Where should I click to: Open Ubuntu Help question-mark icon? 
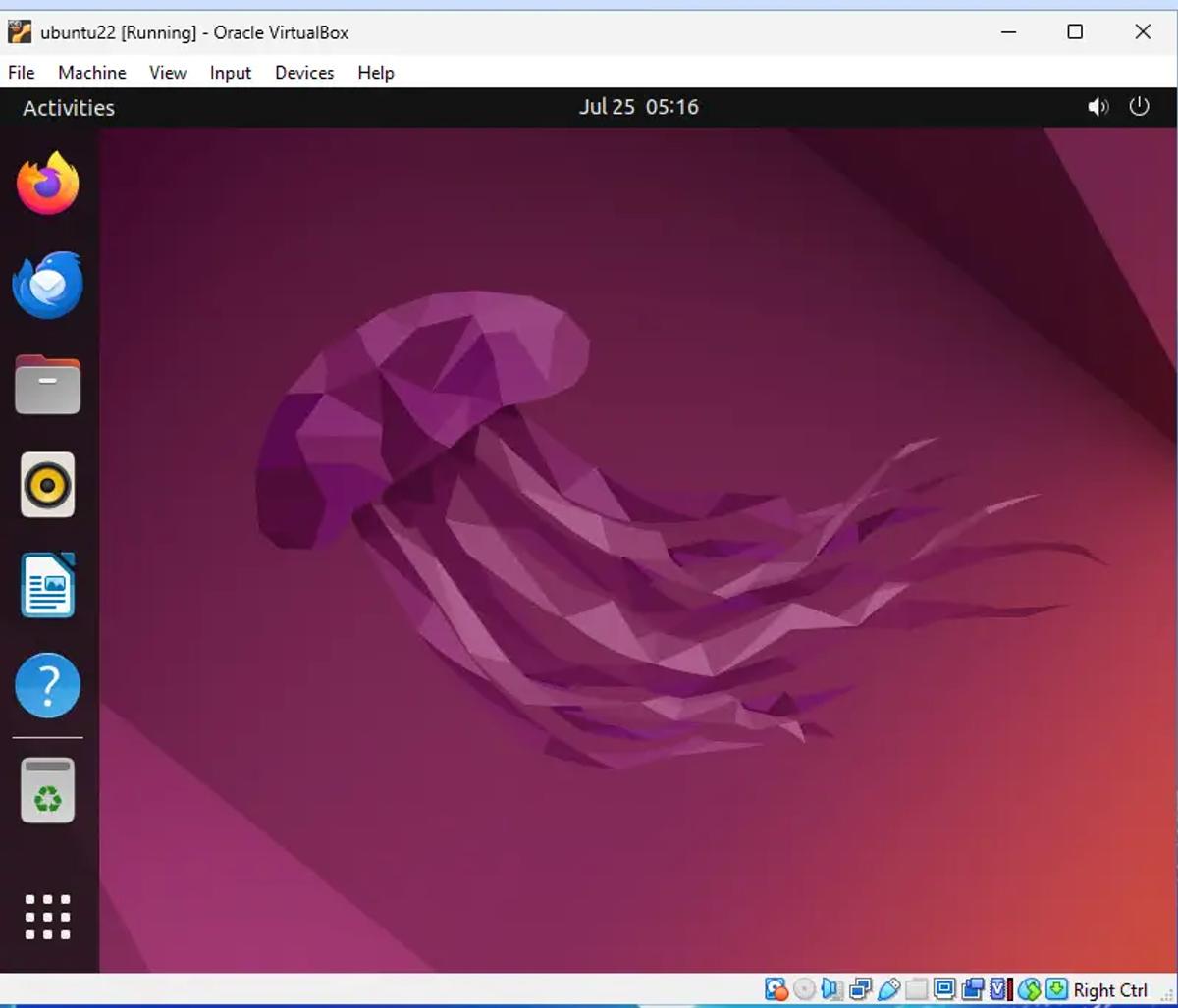coord(47,685)
